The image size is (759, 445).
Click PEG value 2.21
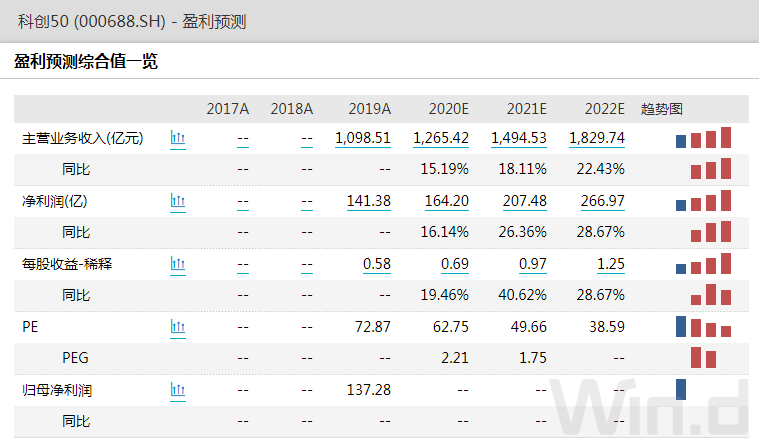coord(455,358)
